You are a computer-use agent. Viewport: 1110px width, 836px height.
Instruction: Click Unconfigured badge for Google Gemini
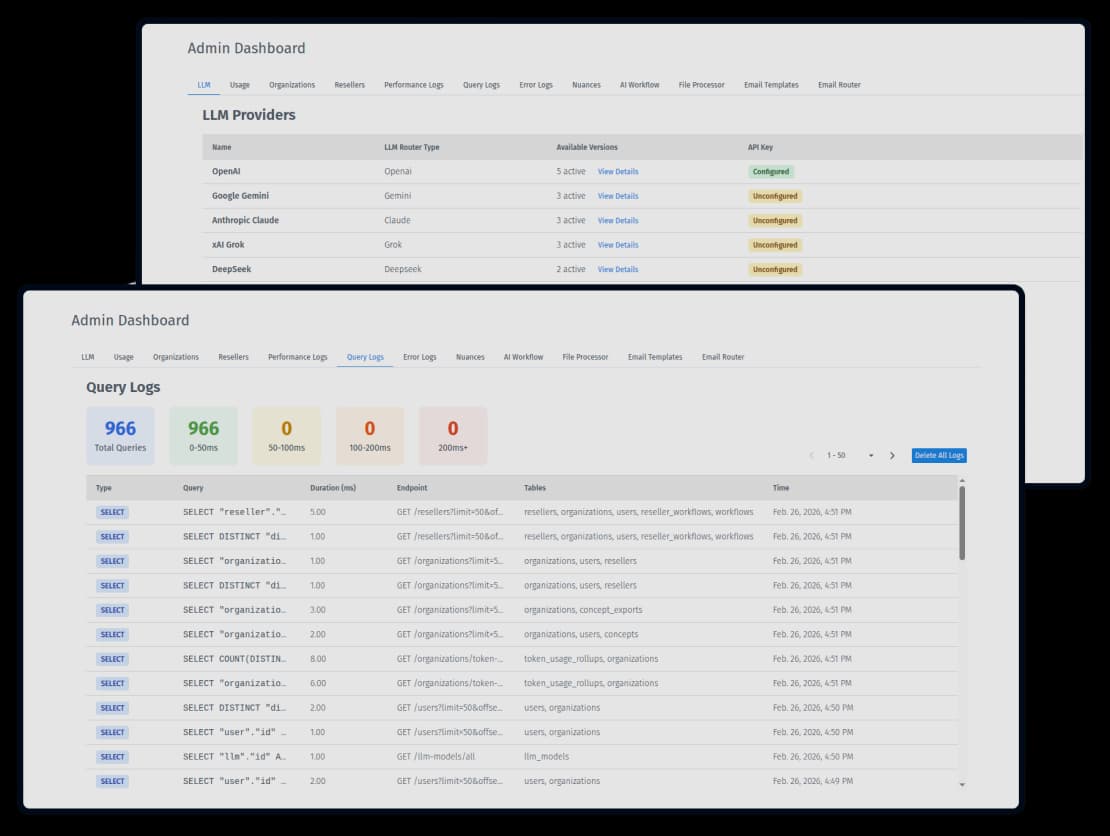775,196
